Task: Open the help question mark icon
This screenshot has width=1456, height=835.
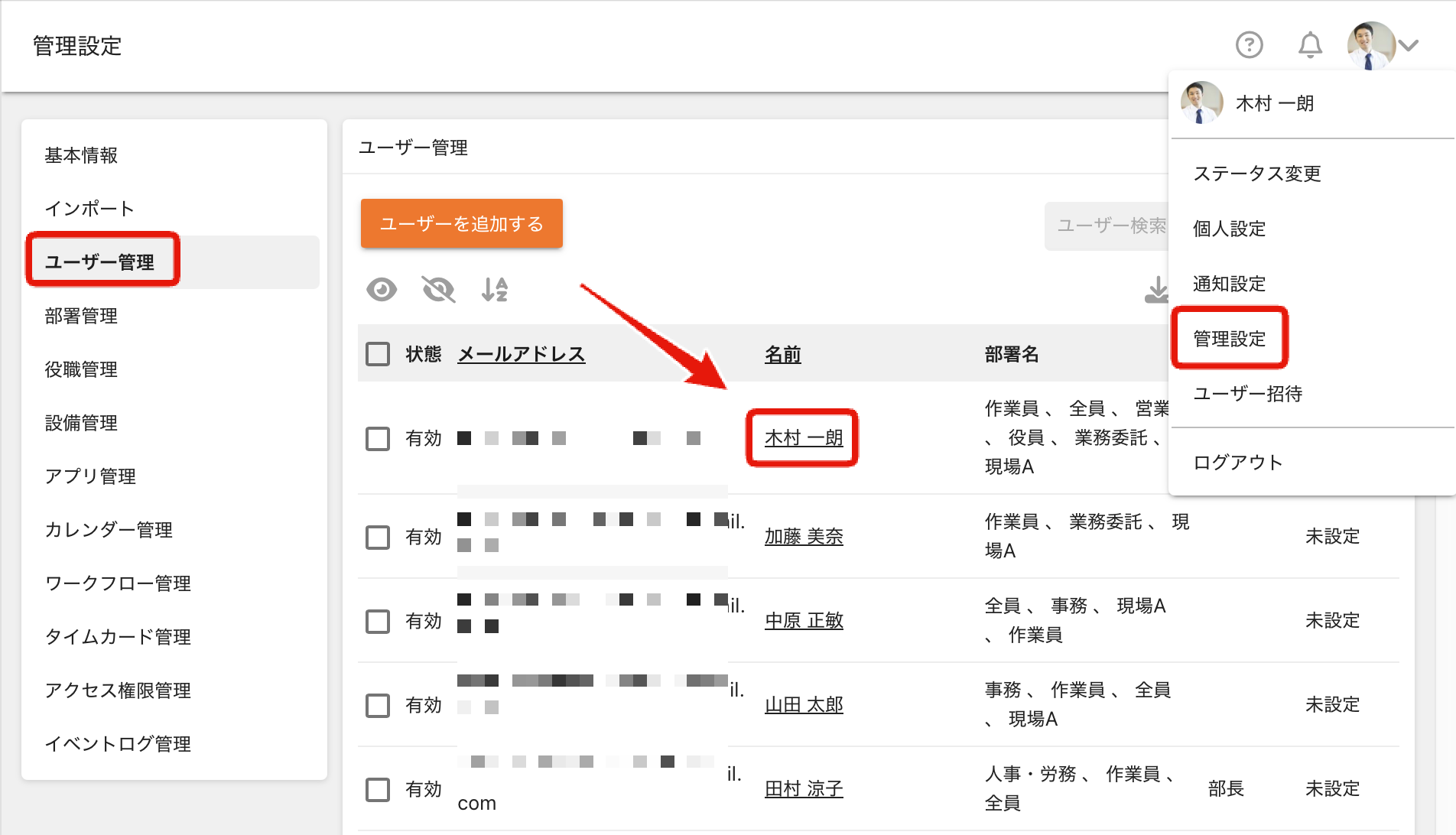Action: pos(1250,45)
